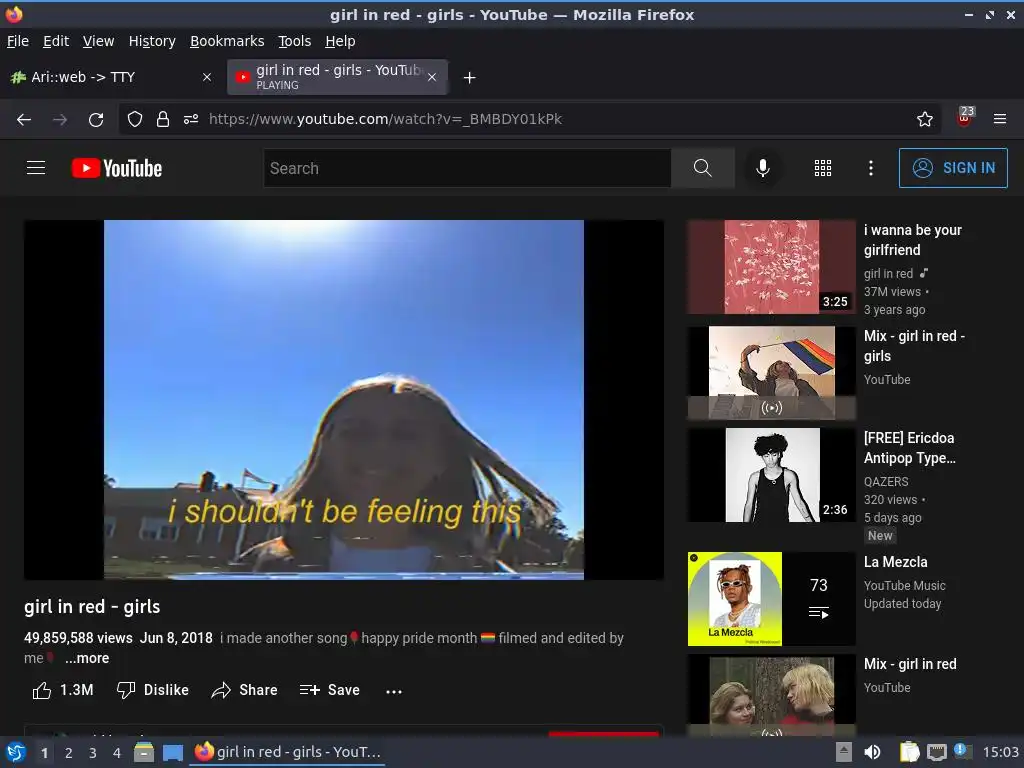
Task: Bookmark this page with the star
Action: [925, 119]
